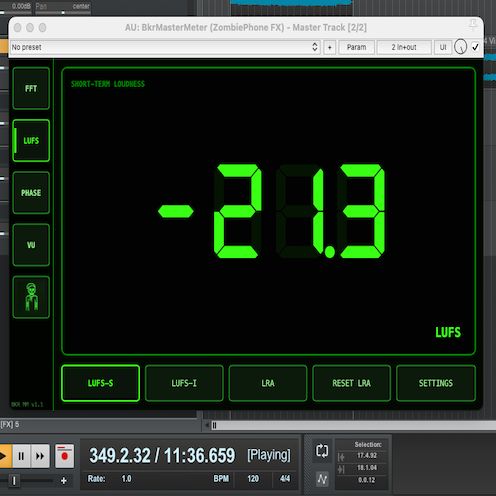Click the playback position time display
Viewport: 496px width, 496px height.
pos(162,455)
